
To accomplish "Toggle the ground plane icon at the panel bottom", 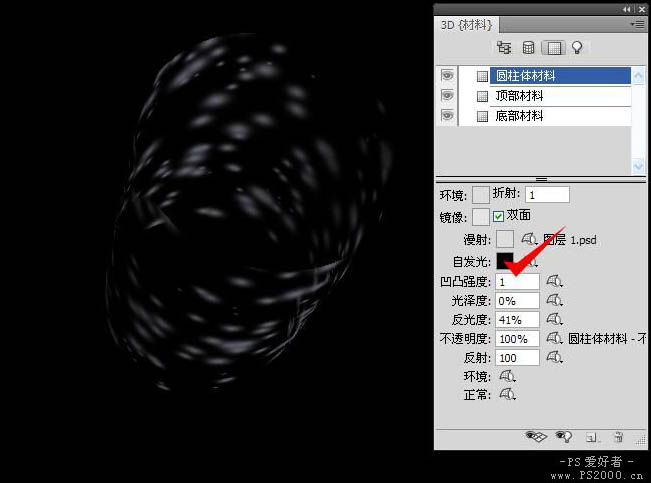I will (536, 436).
